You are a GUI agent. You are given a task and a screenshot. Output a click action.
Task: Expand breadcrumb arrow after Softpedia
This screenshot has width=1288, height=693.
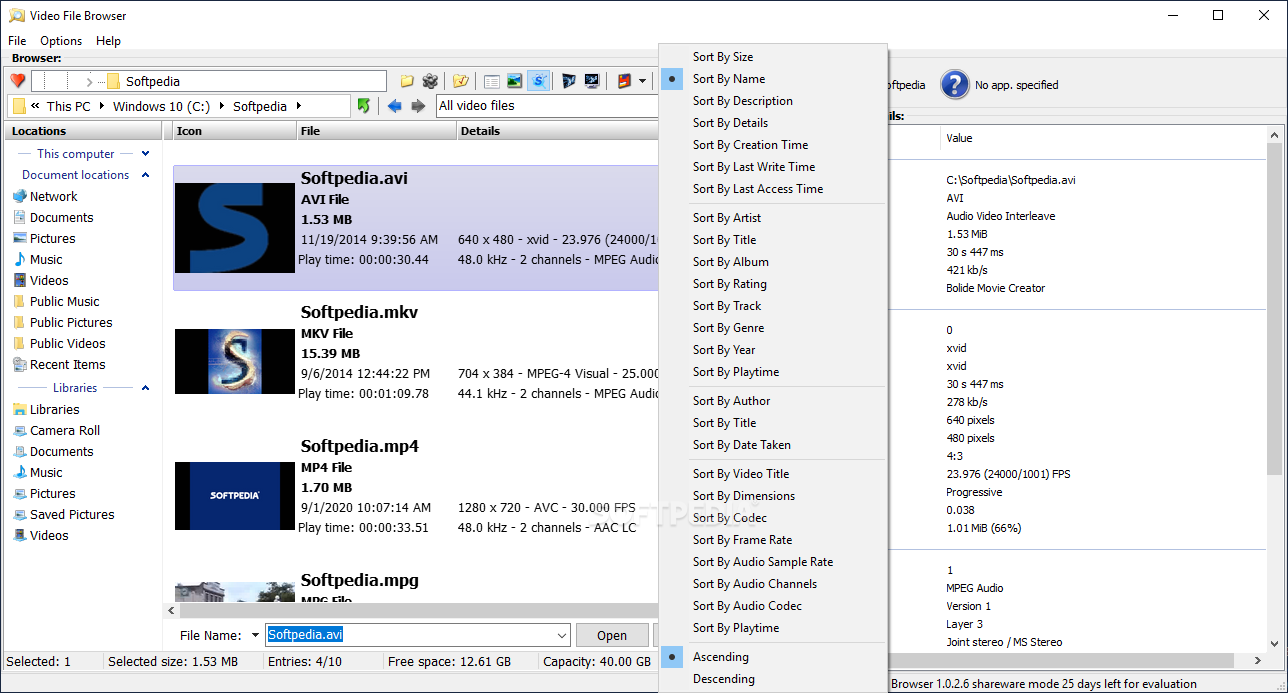pos(298,106)
